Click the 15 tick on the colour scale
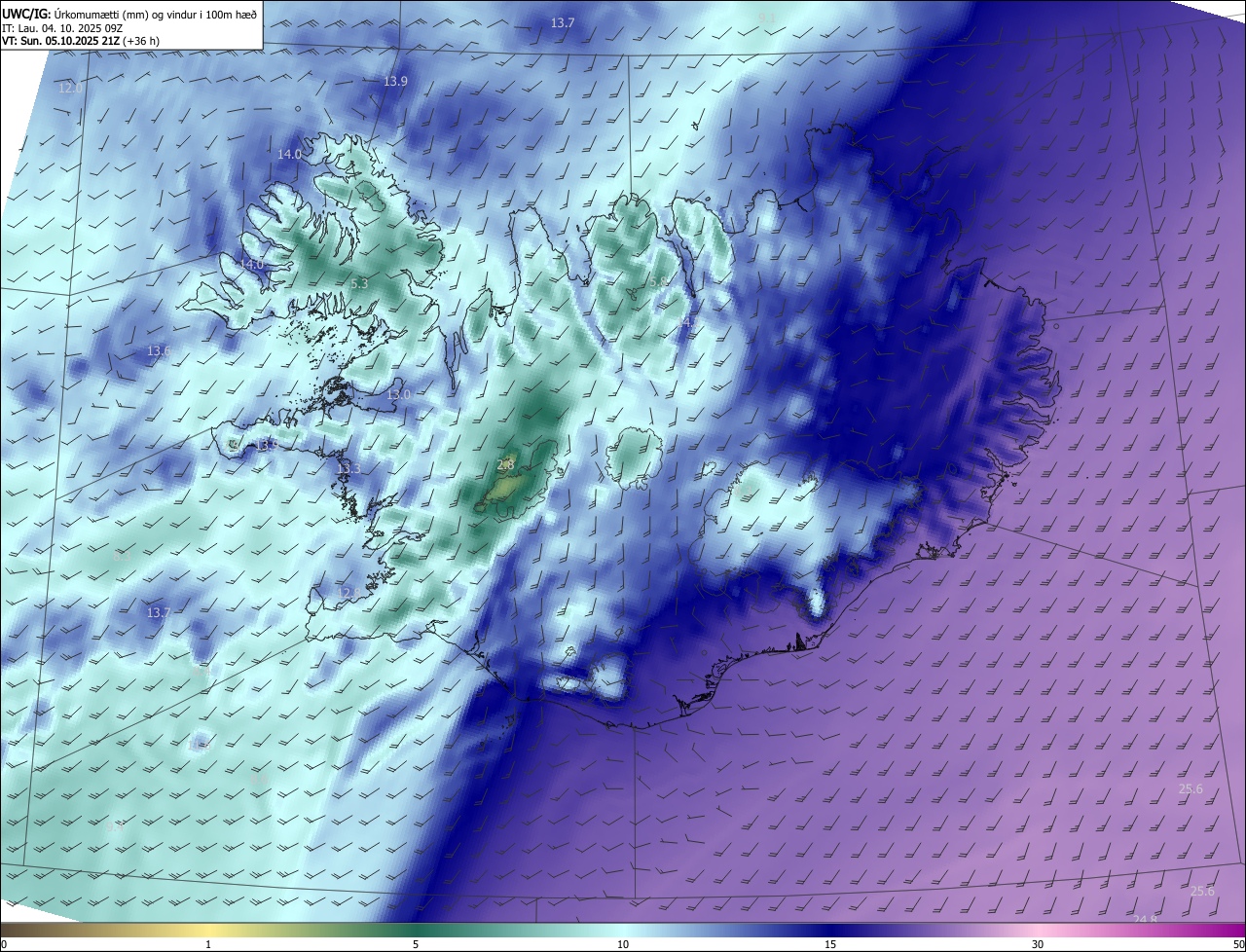 click(x=830, y=944)
